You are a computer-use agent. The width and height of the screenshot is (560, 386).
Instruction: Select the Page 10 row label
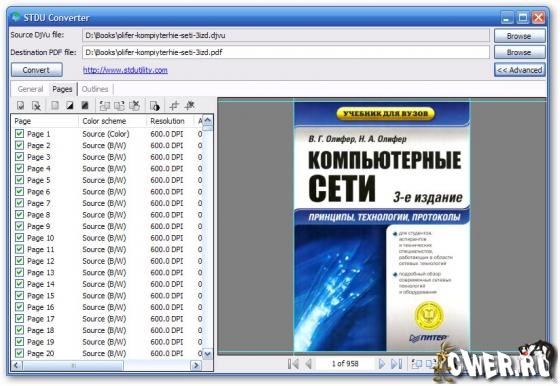tap(41, 238)
